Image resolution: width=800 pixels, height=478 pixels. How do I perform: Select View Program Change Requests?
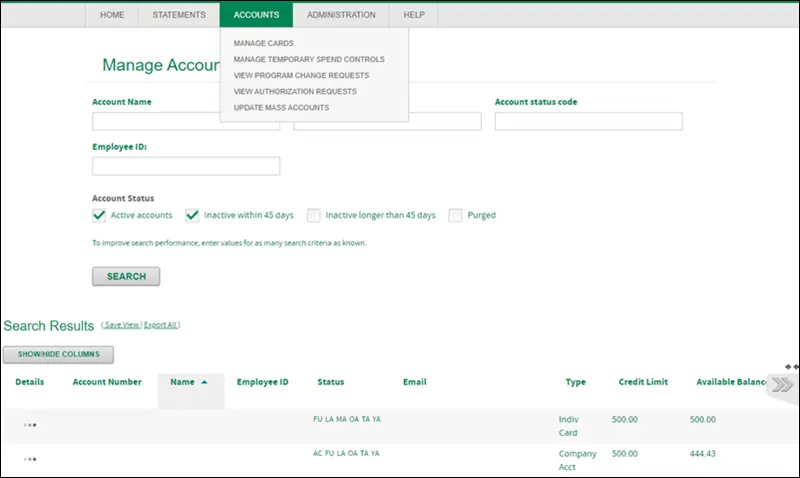(301, 76)
